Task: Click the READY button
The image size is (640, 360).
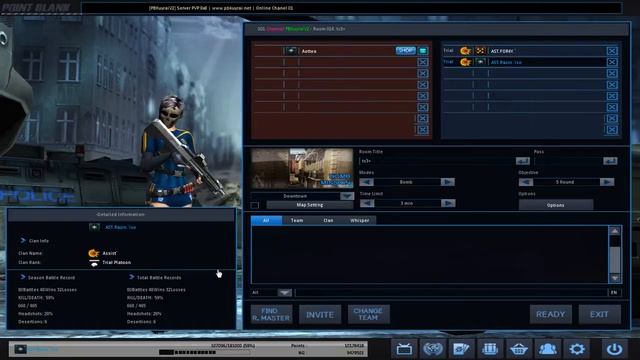Action: [551, 314]
